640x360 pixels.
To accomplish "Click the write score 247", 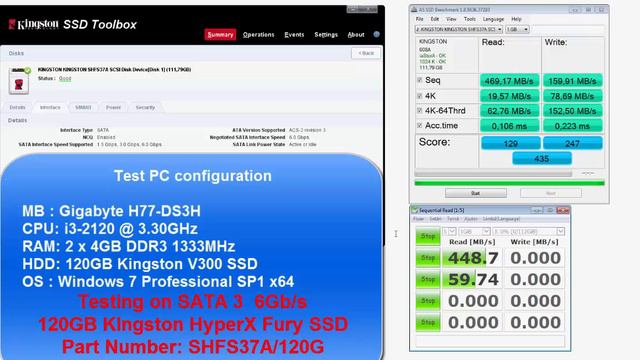I will [573, 143].
